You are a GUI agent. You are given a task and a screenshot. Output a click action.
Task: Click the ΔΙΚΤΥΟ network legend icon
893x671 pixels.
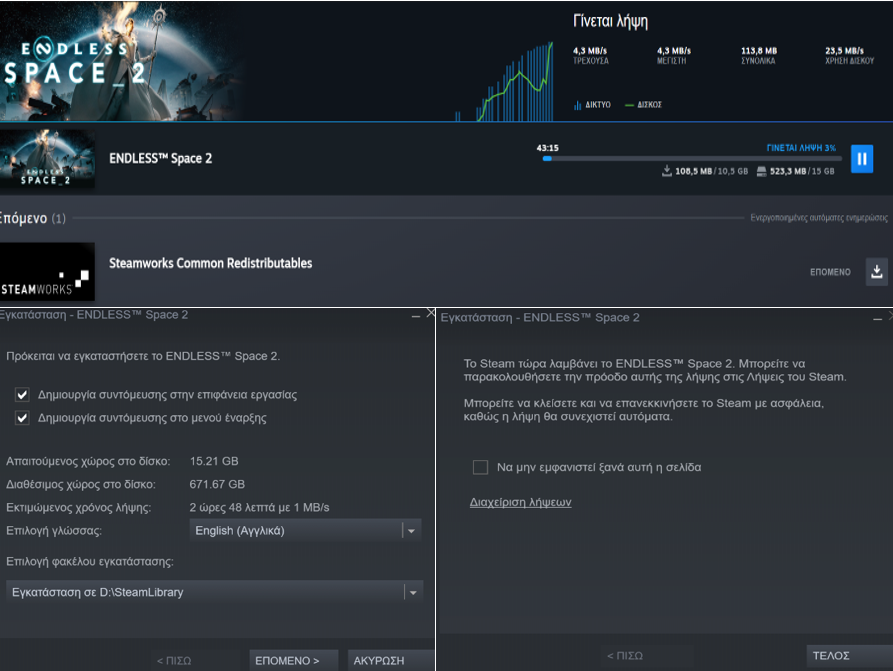[577, 105]
